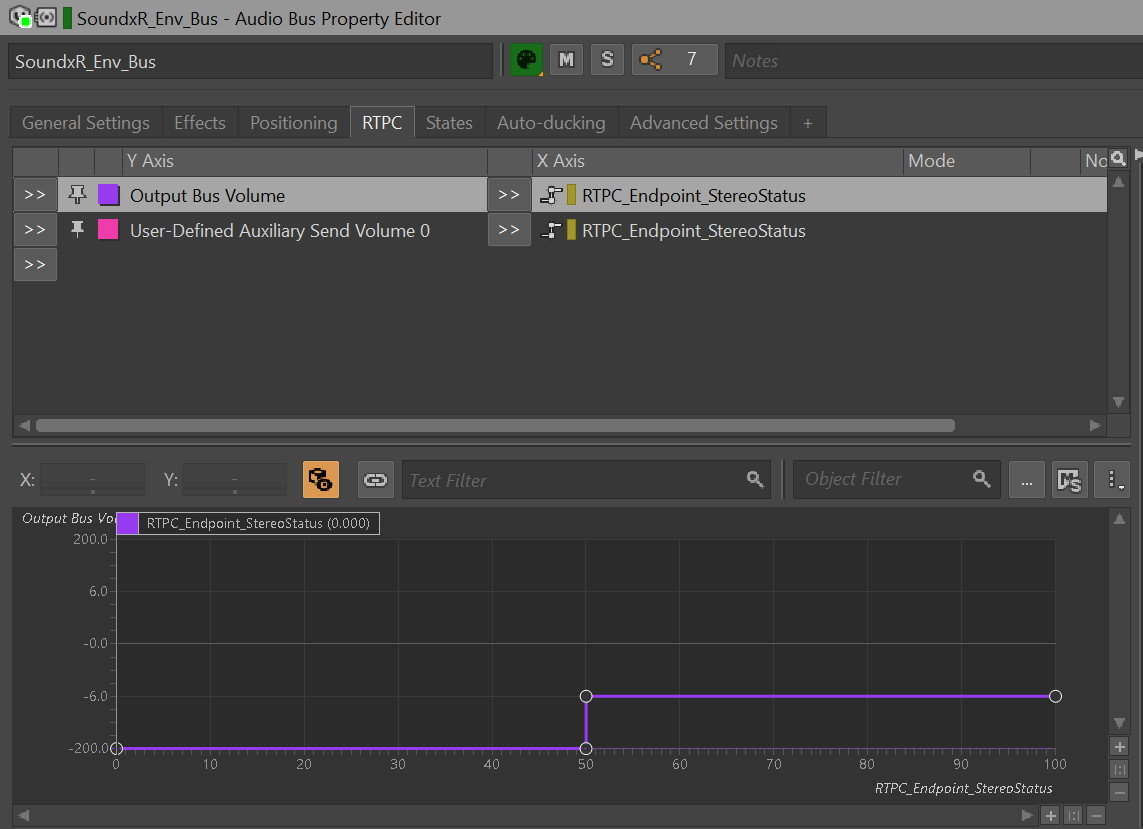1143x829 pixels.
Task: Open X Axis selector for Auxiliary Send Volume row
Action: (x=509, y=230)
